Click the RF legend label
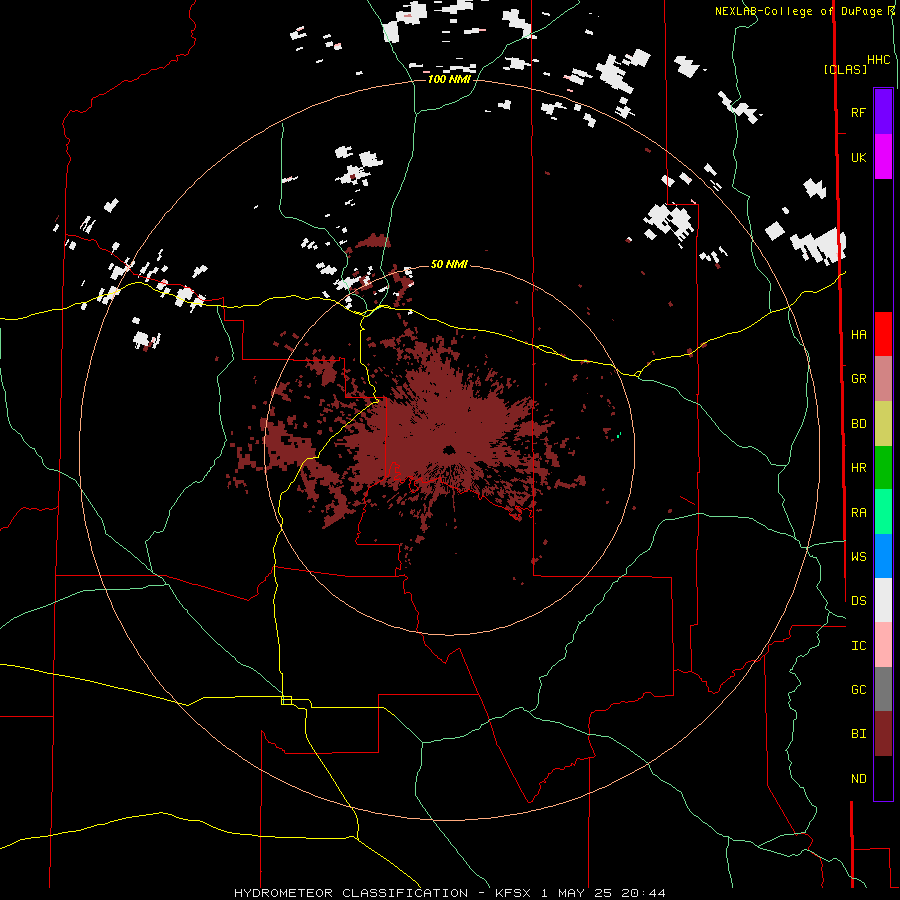This screenshot has height=900, width=900. click(858, 112)
